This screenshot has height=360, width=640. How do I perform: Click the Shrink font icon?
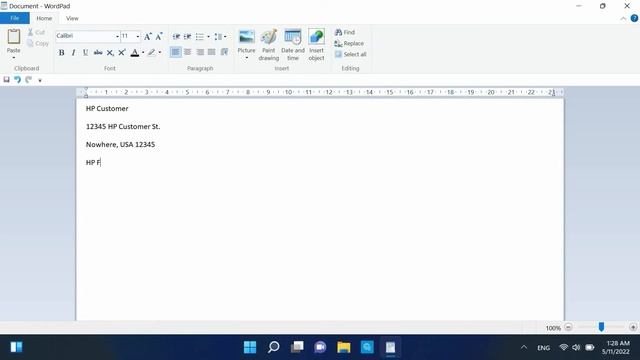tap(159, 36)
